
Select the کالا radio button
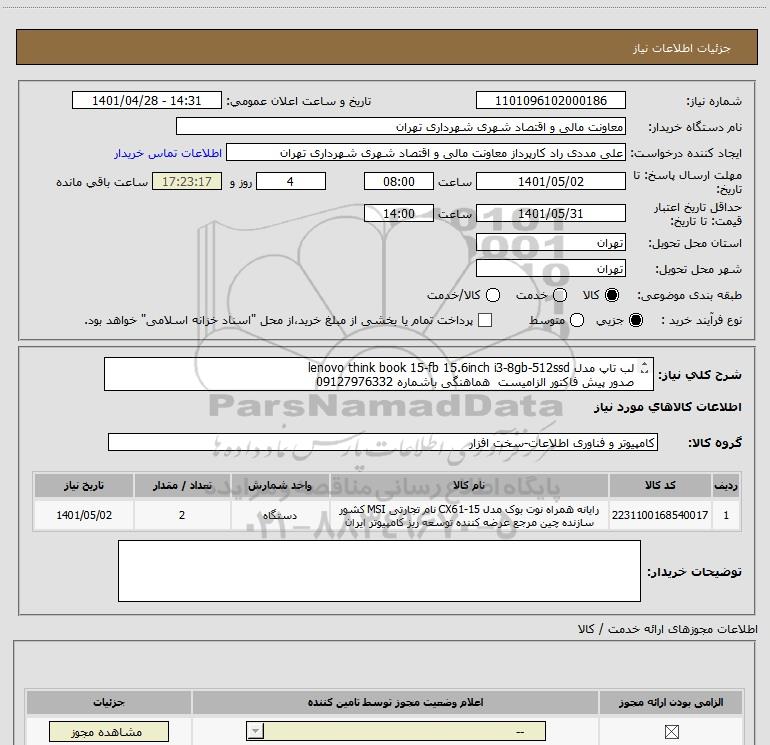point(612,295)
